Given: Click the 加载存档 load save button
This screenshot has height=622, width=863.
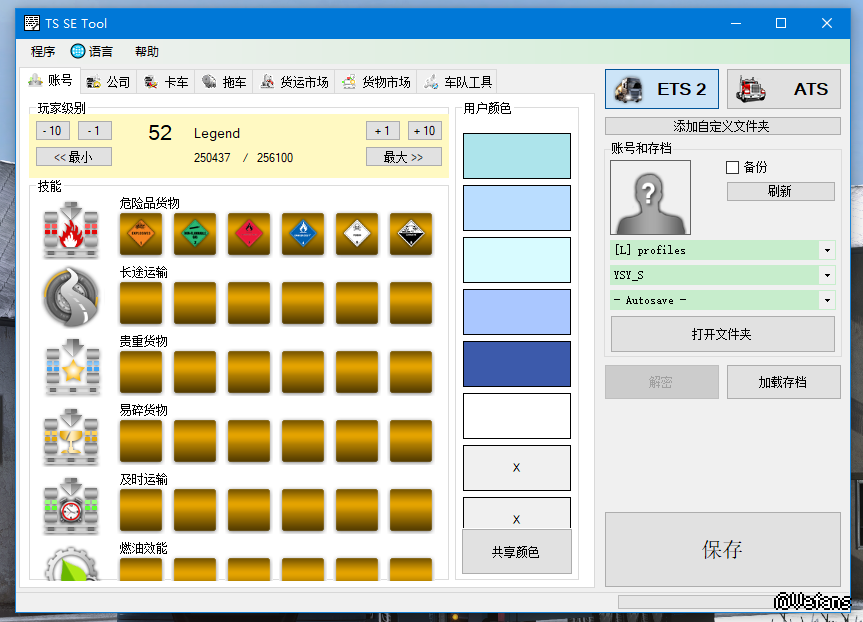Looking at the screenshot, I should click(782, 382).
